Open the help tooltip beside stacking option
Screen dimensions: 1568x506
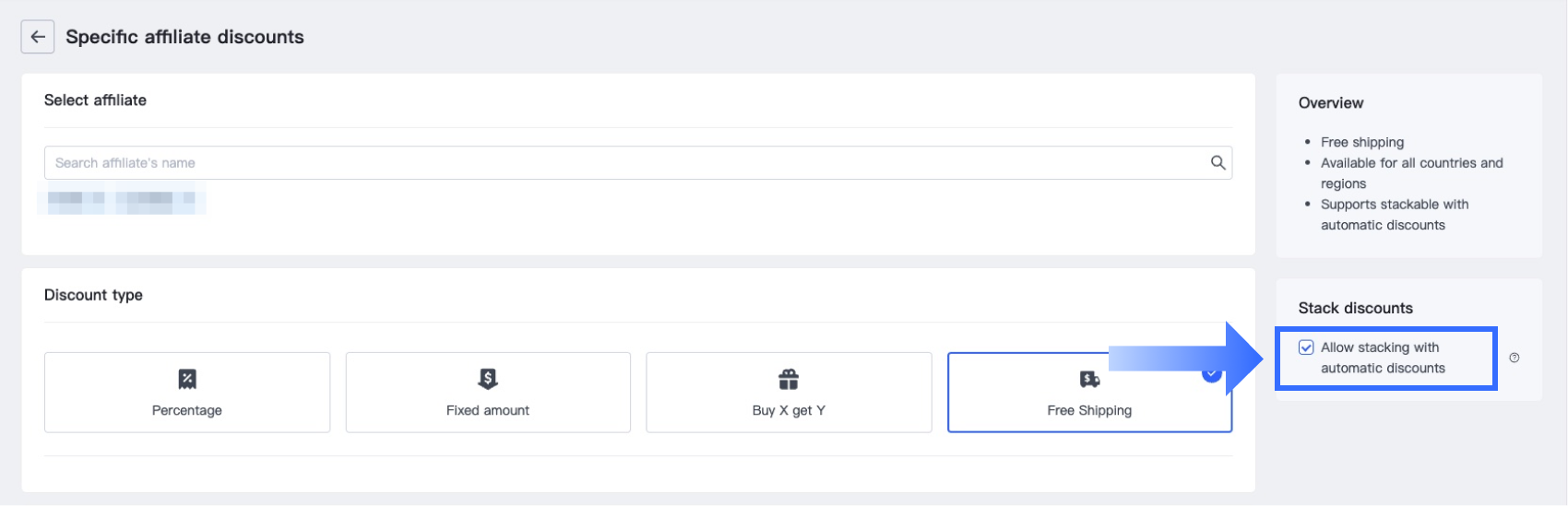pos(1515,358)
